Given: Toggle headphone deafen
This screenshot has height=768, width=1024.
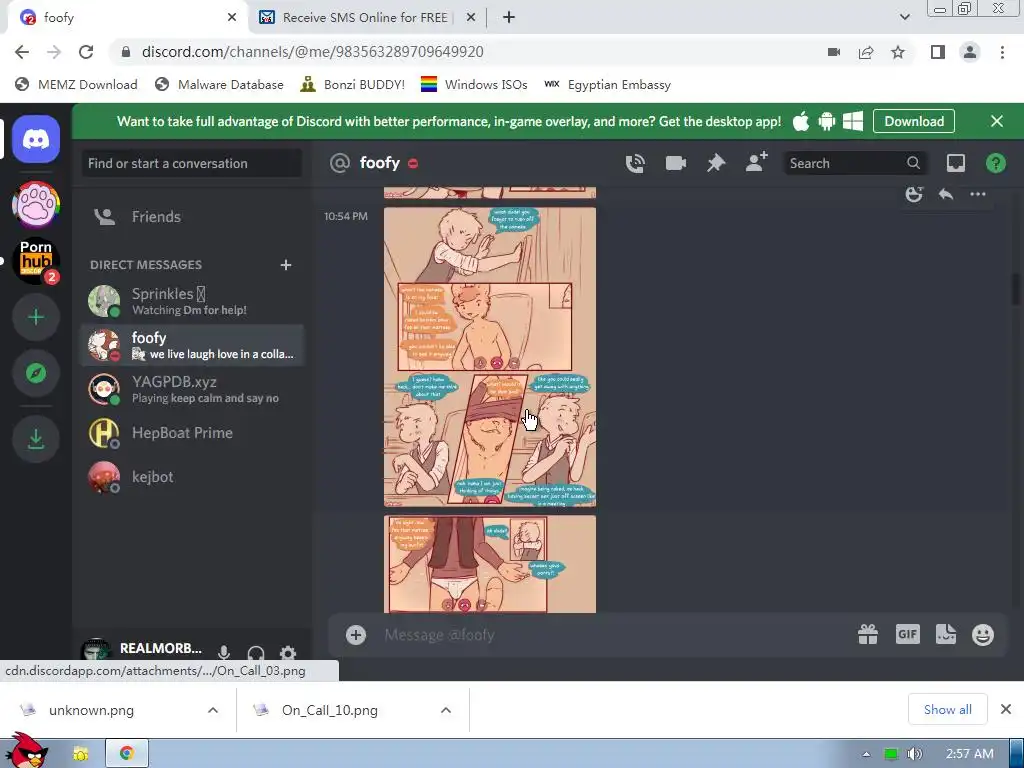Looking at the screenshot, I should [256, 652].
